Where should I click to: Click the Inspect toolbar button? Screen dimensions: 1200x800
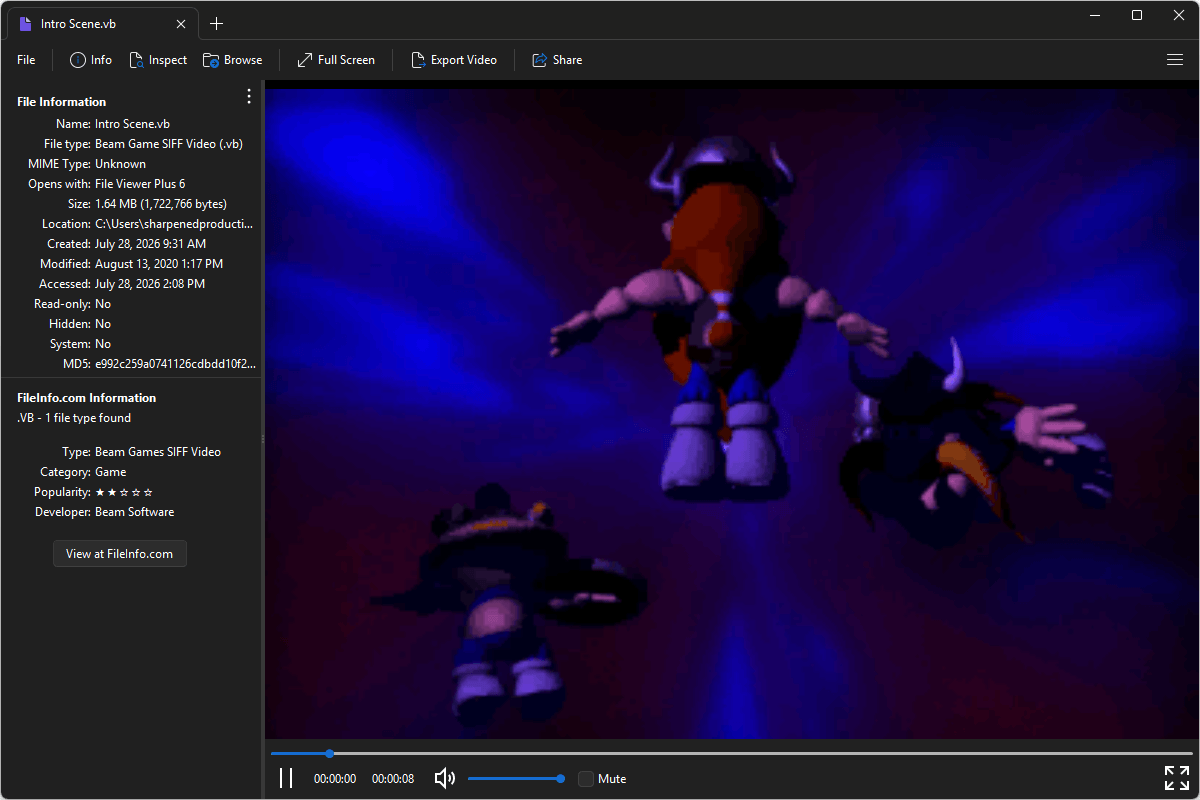pyautogui.click(x=158, y=60)
